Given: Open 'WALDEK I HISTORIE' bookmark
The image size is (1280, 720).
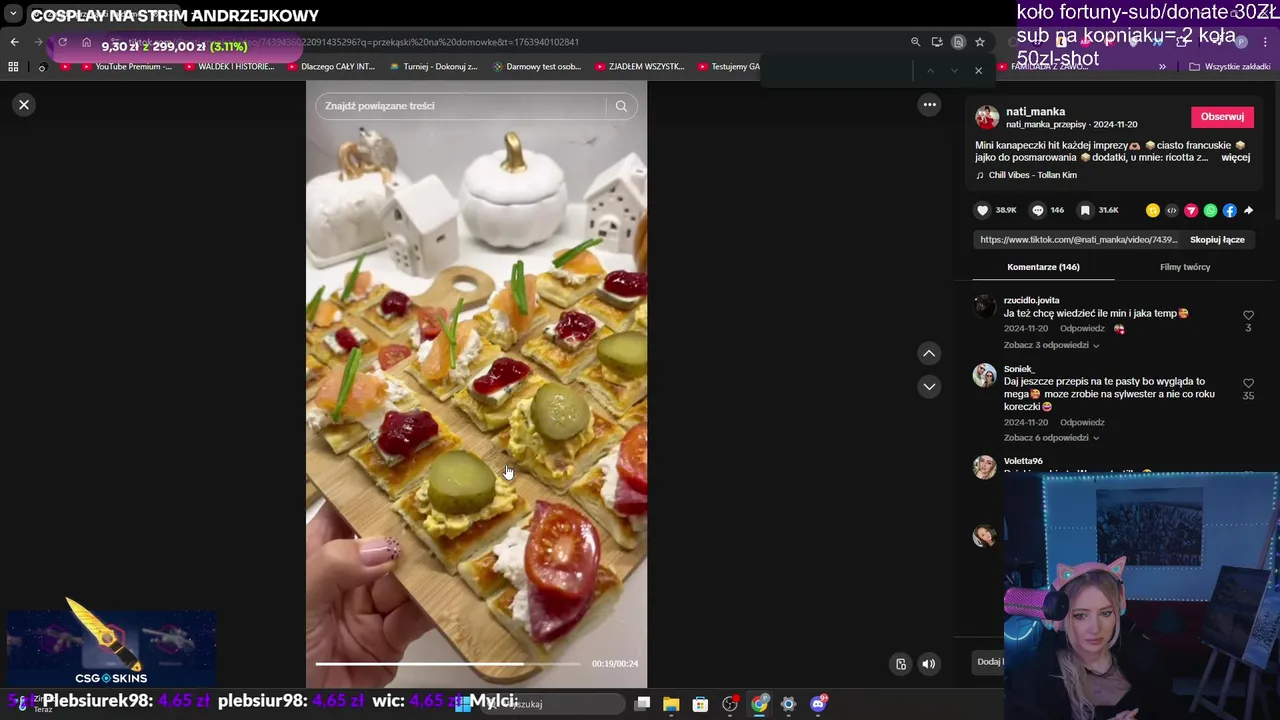Looking at the screenshot, I should [229, 67].
